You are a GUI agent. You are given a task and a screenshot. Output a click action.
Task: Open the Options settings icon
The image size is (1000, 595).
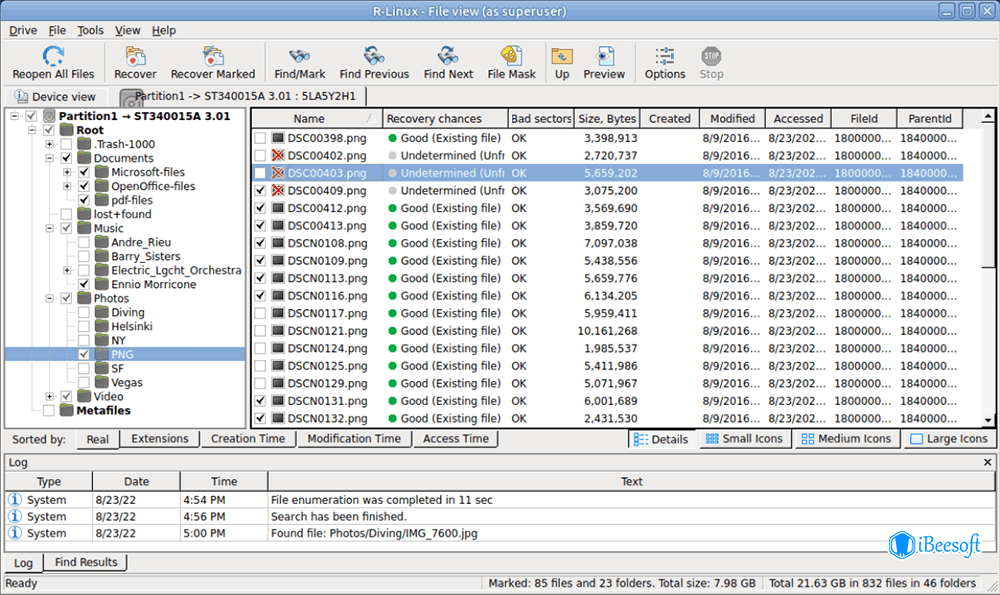(665, 56)
